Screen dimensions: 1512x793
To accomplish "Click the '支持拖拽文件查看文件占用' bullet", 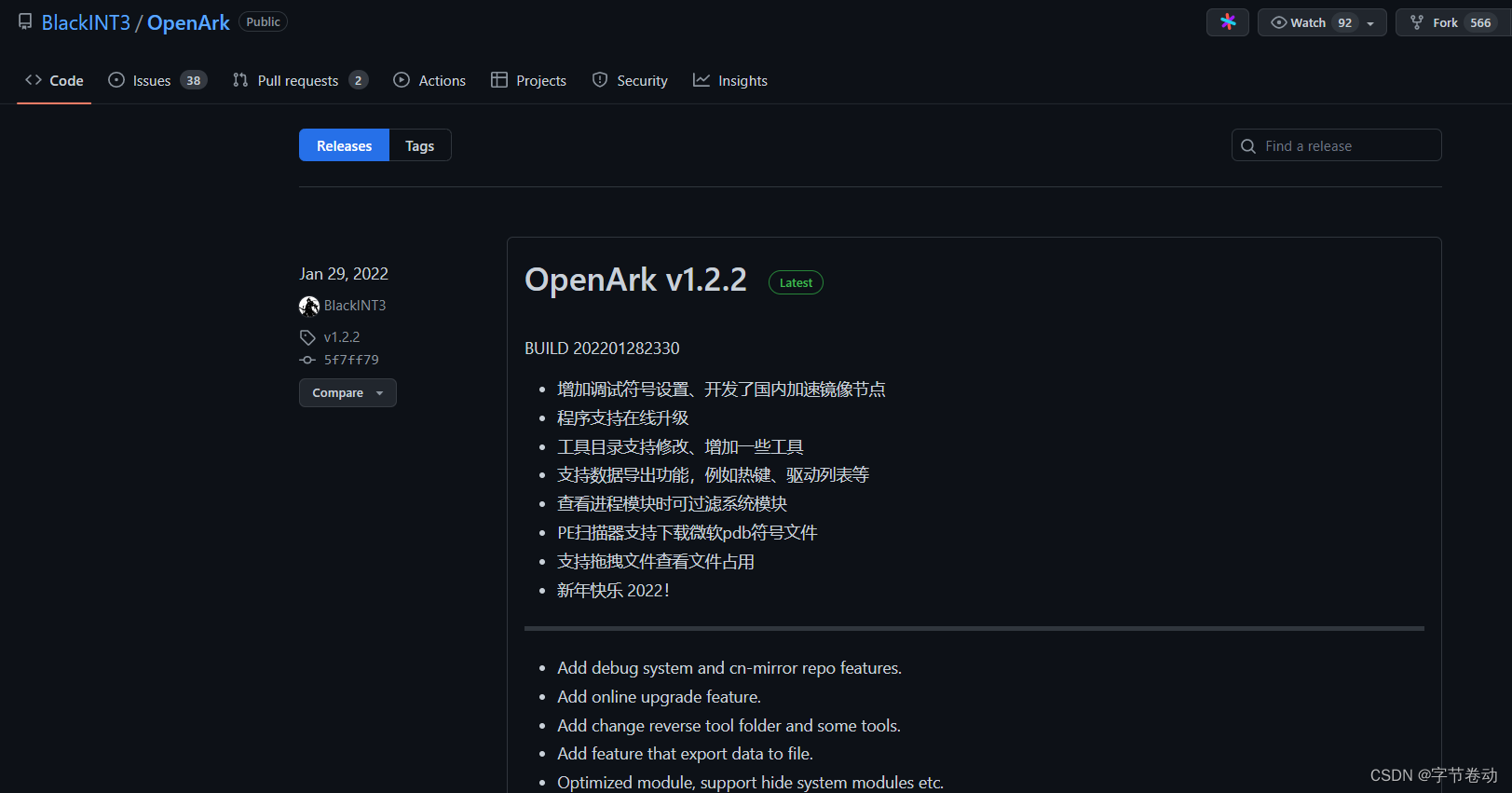I will pos(656,562).
